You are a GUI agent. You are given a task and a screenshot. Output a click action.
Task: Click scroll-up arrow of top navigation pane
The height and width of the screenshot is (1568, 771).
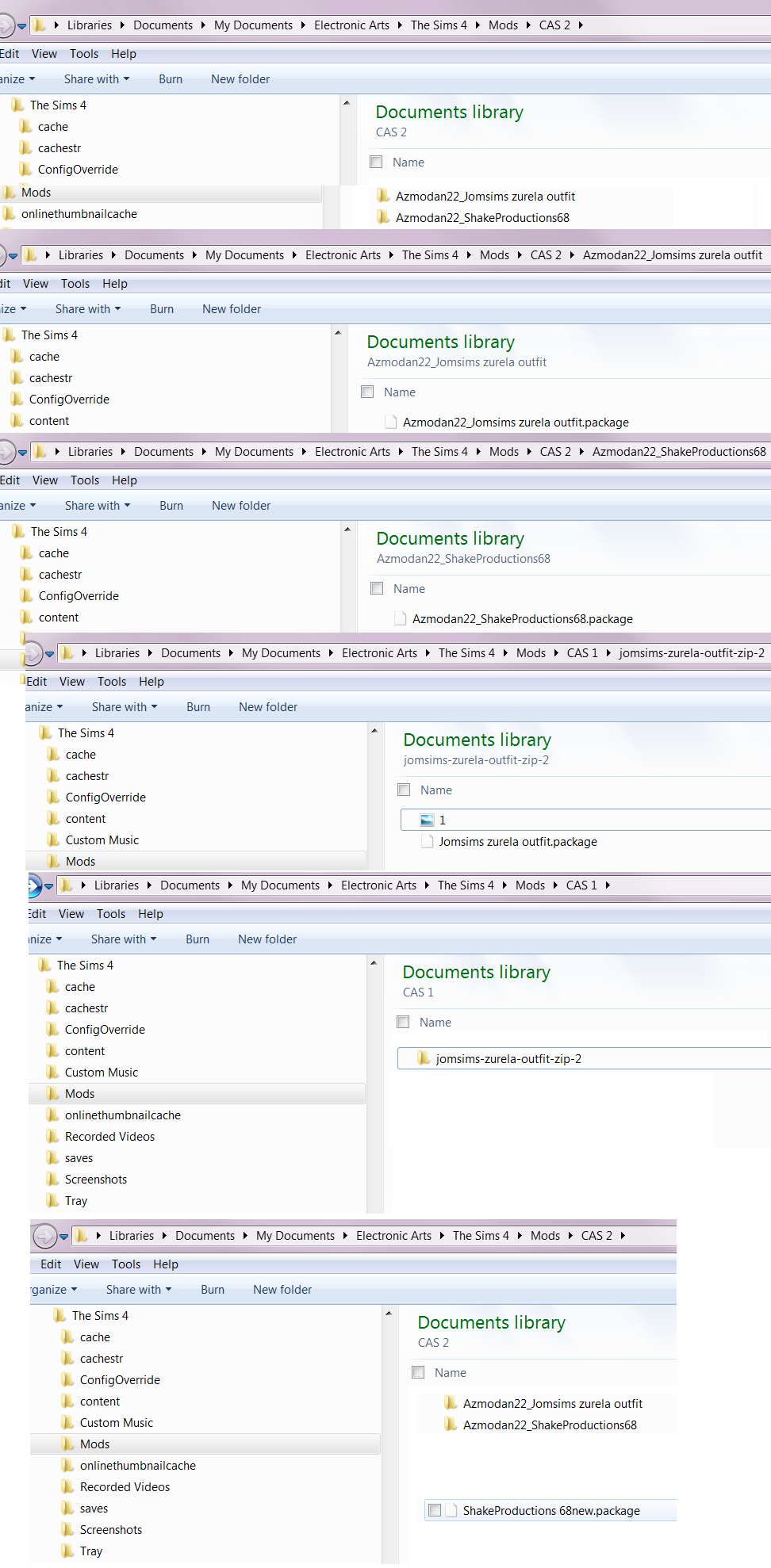(347, 103)
